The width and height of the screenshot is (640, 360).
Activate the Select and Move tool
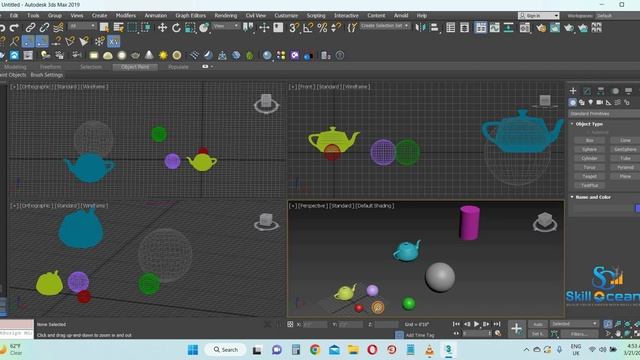(x=162, y=28)
